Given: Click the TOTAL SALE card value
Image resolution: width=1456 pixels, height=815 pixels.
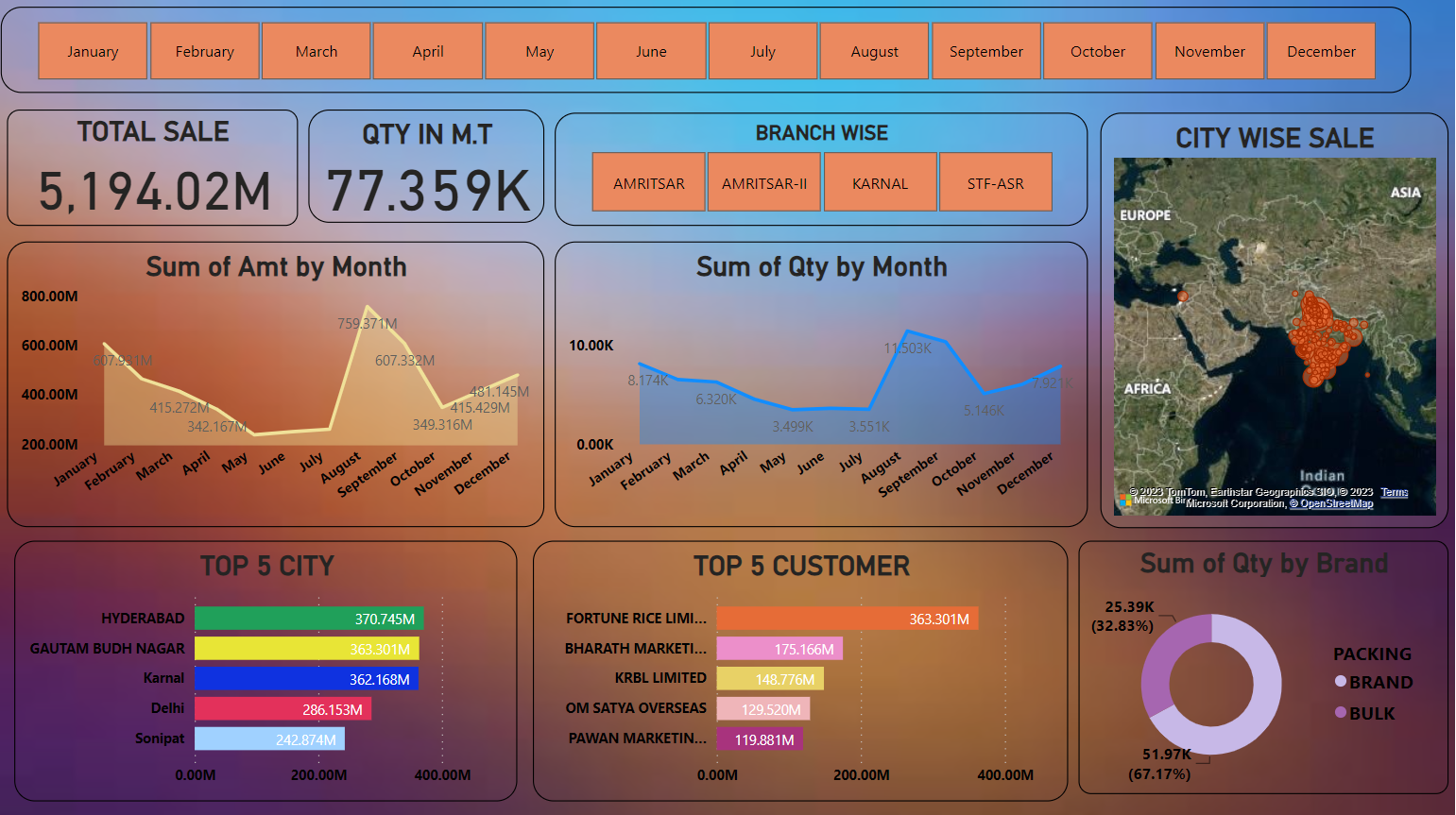Looking at the screenshot, I should 154,192.
